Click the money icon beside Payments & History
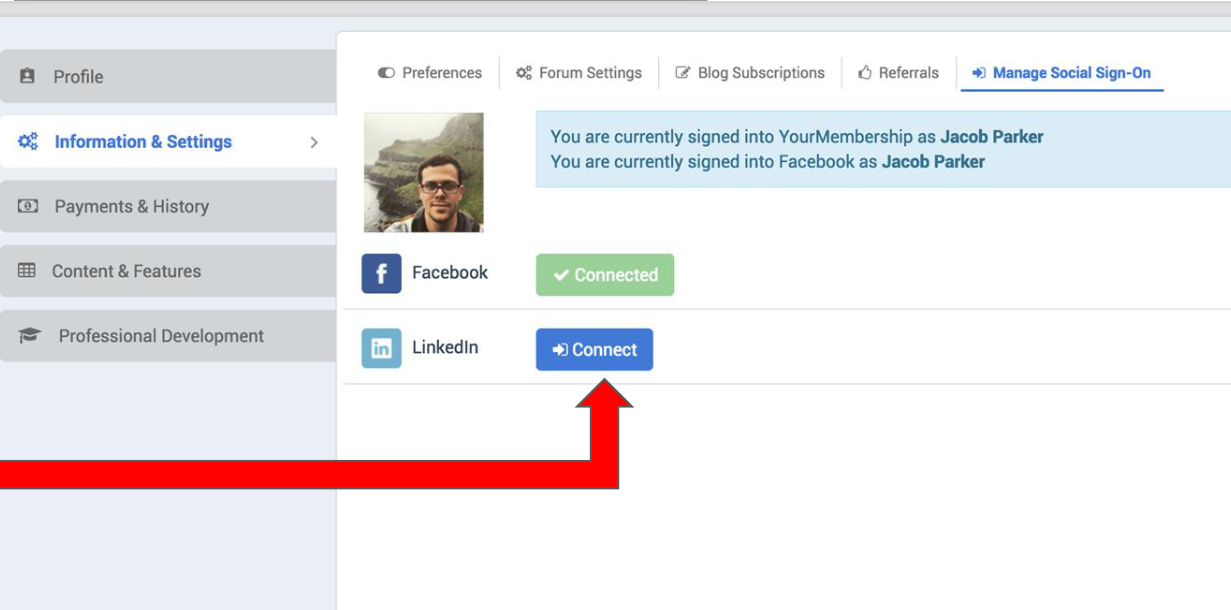1231x610 pixels. [28, 206]
